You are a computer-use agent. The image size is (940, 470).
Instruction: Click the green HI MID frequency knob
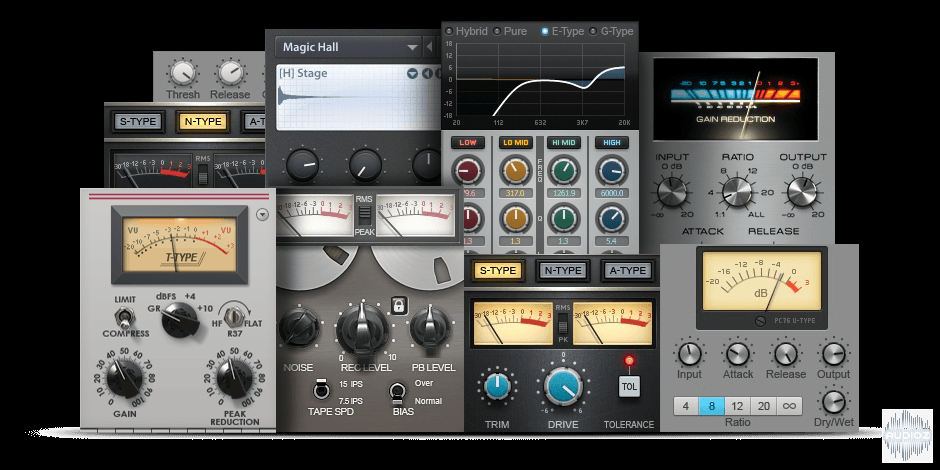[x=564, y=171]
